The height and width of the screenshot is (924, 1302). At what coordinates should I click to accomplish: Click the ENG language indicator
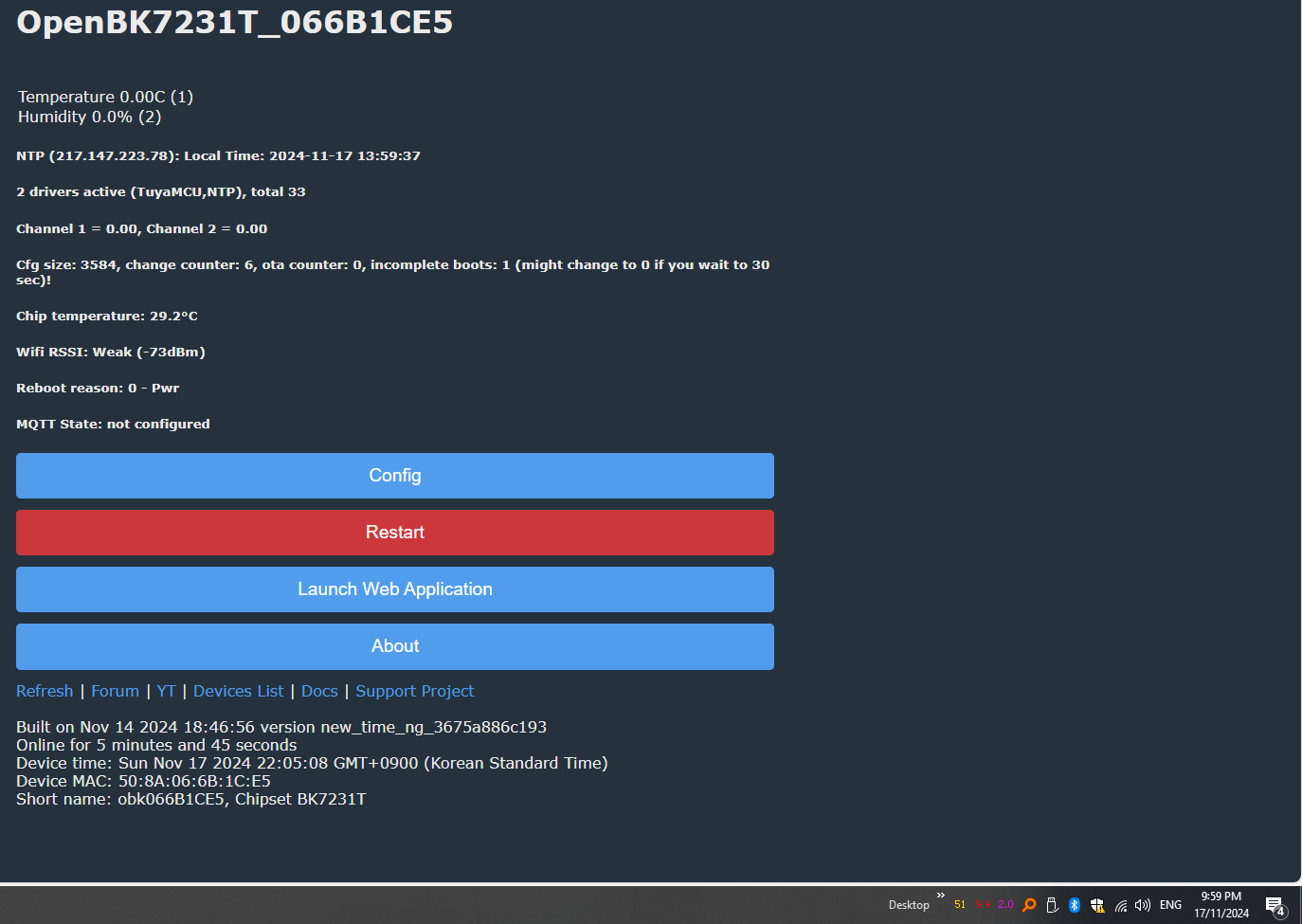[1171, 905]
